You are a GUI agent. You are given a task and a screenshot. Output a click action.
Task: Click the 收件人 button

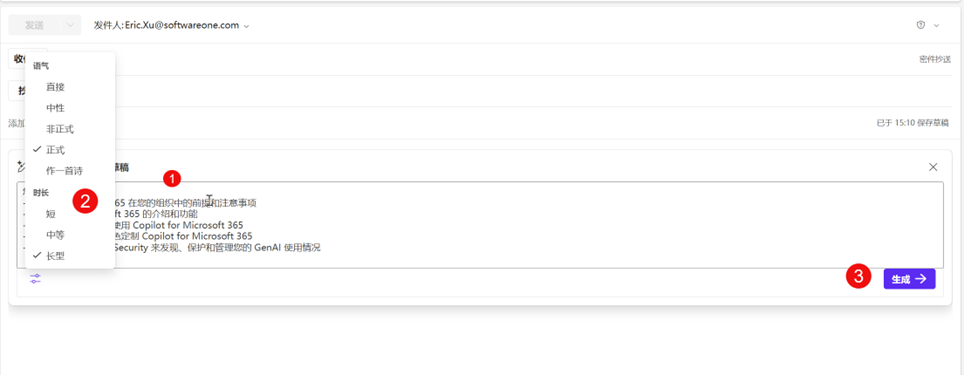coord(18,59)
